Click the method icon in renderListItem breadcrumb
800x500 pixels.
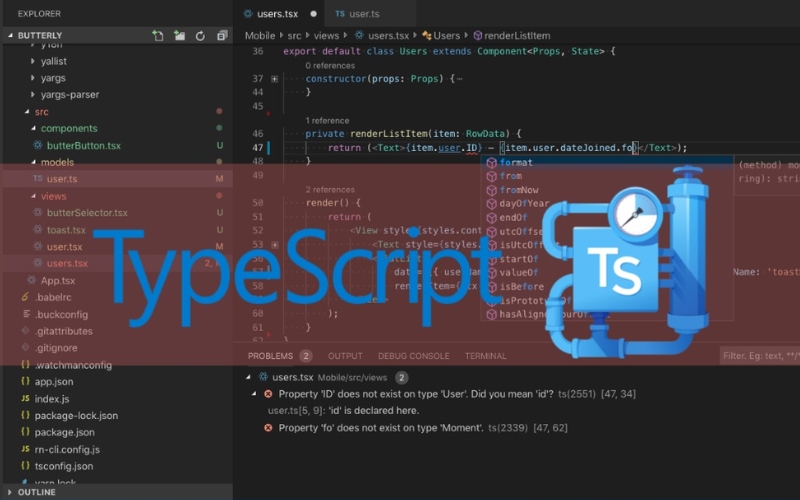click(x=478, y=36)
